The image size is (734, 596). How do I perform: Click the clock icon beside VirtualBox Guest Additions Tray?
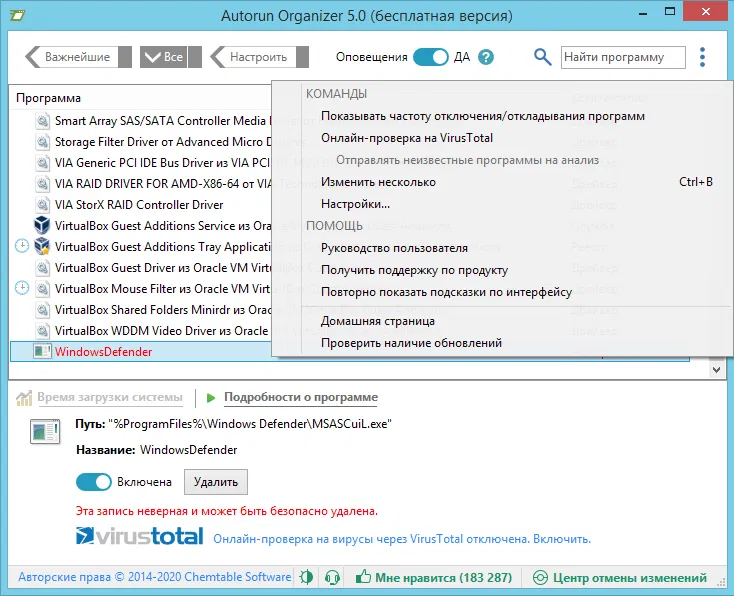pyautogui.click(x=22, y=246)
